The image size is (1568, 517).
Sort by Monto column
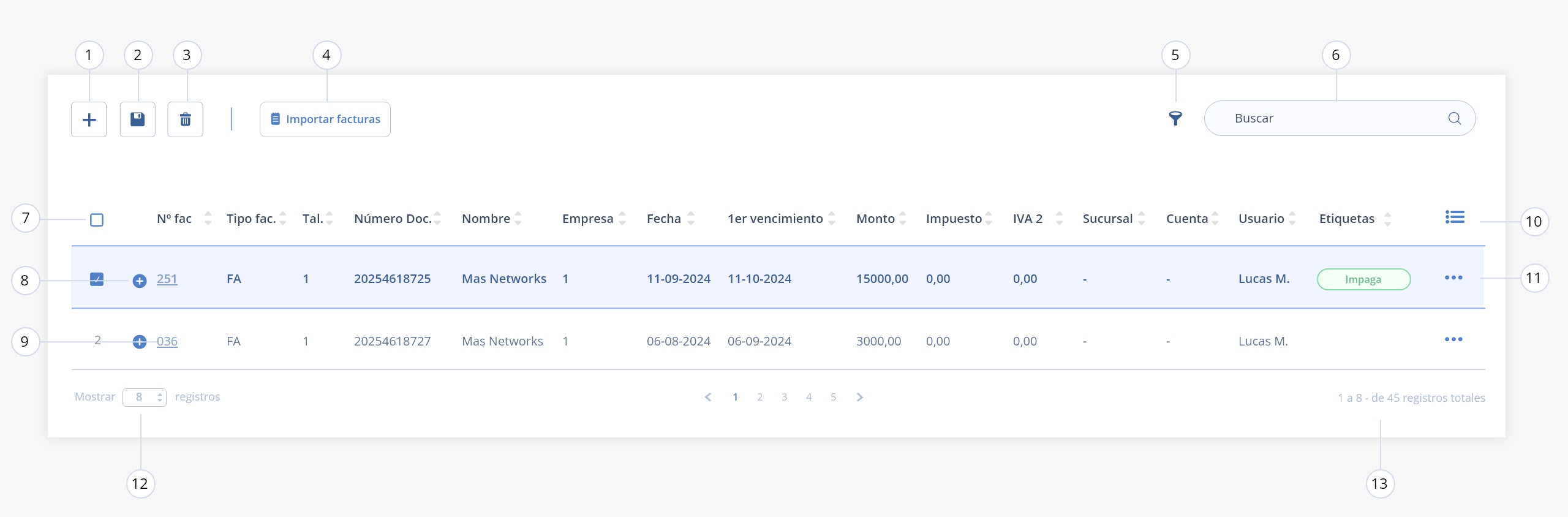point(903,219)
